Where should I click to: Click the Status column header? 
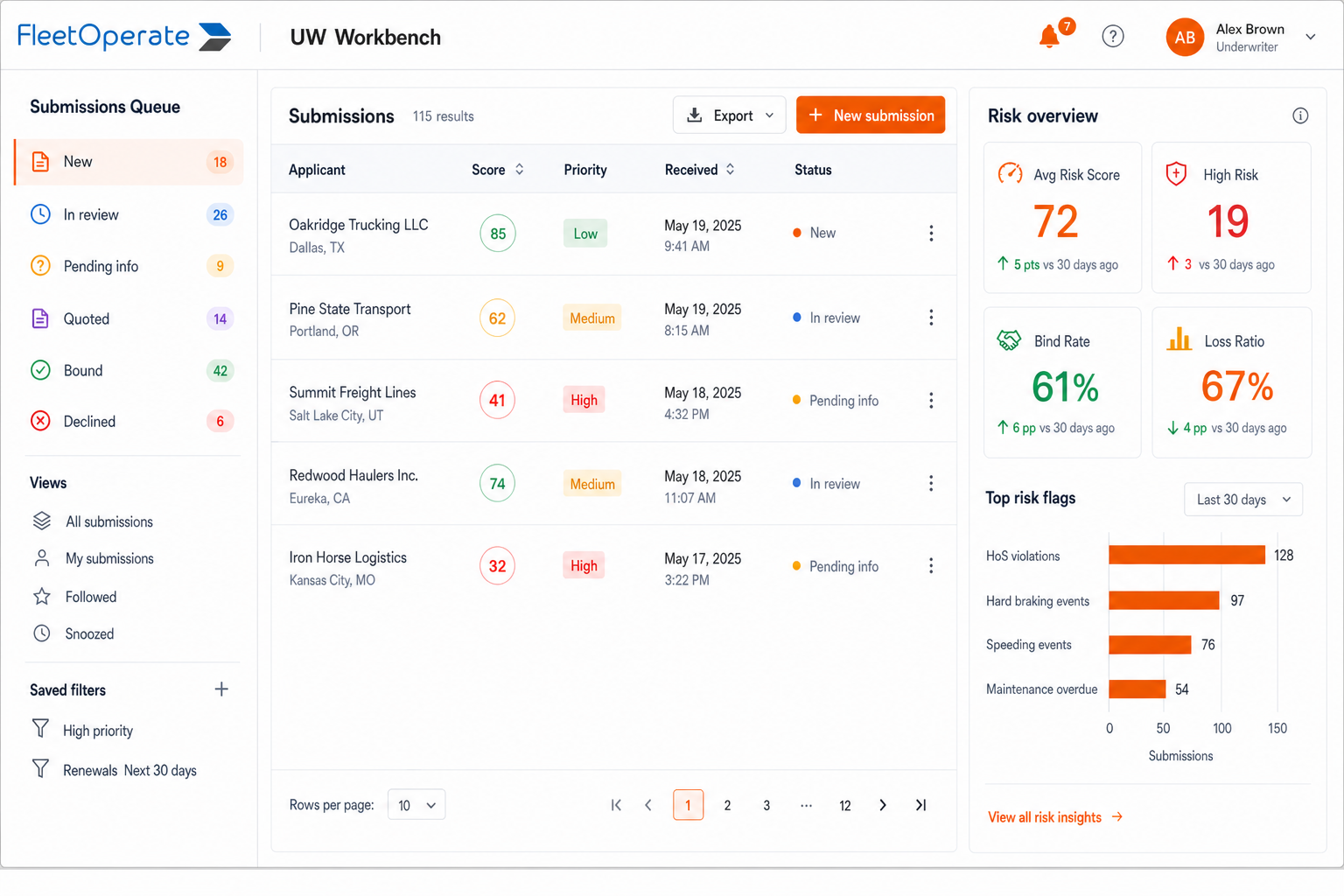[x=813, y=170]
